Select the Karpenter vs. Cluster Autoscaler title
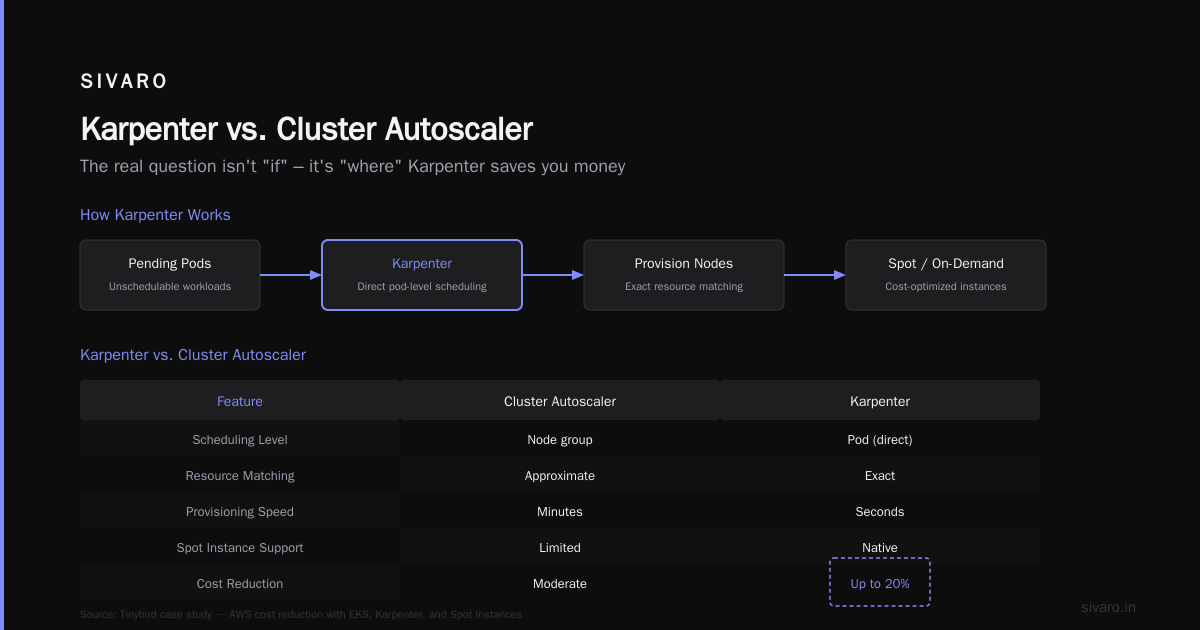Screen dimensions: 1200x630 tap(306, 129)
